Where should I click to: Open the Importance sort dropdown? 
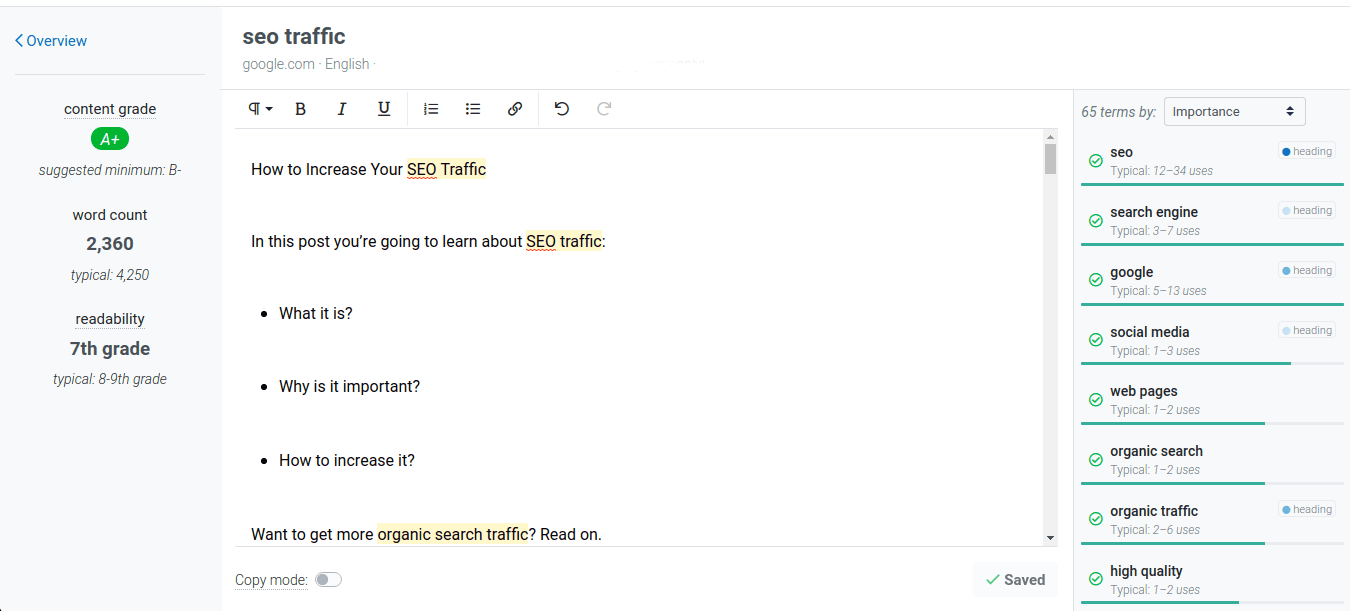[x=1234, y=111]
